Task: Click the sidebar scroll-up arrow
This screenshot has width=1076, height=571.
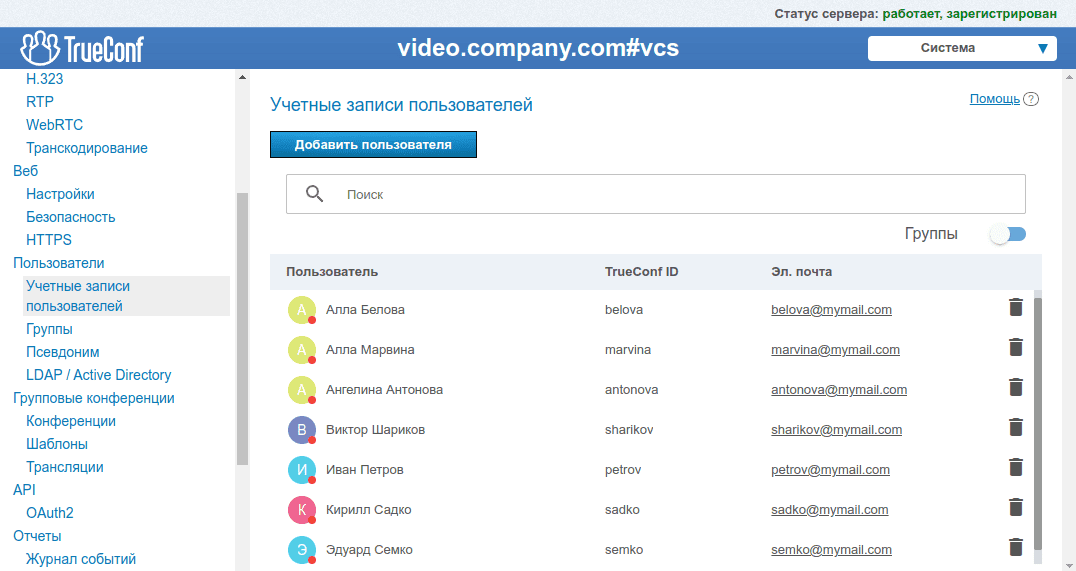Action: coord(242,77)
